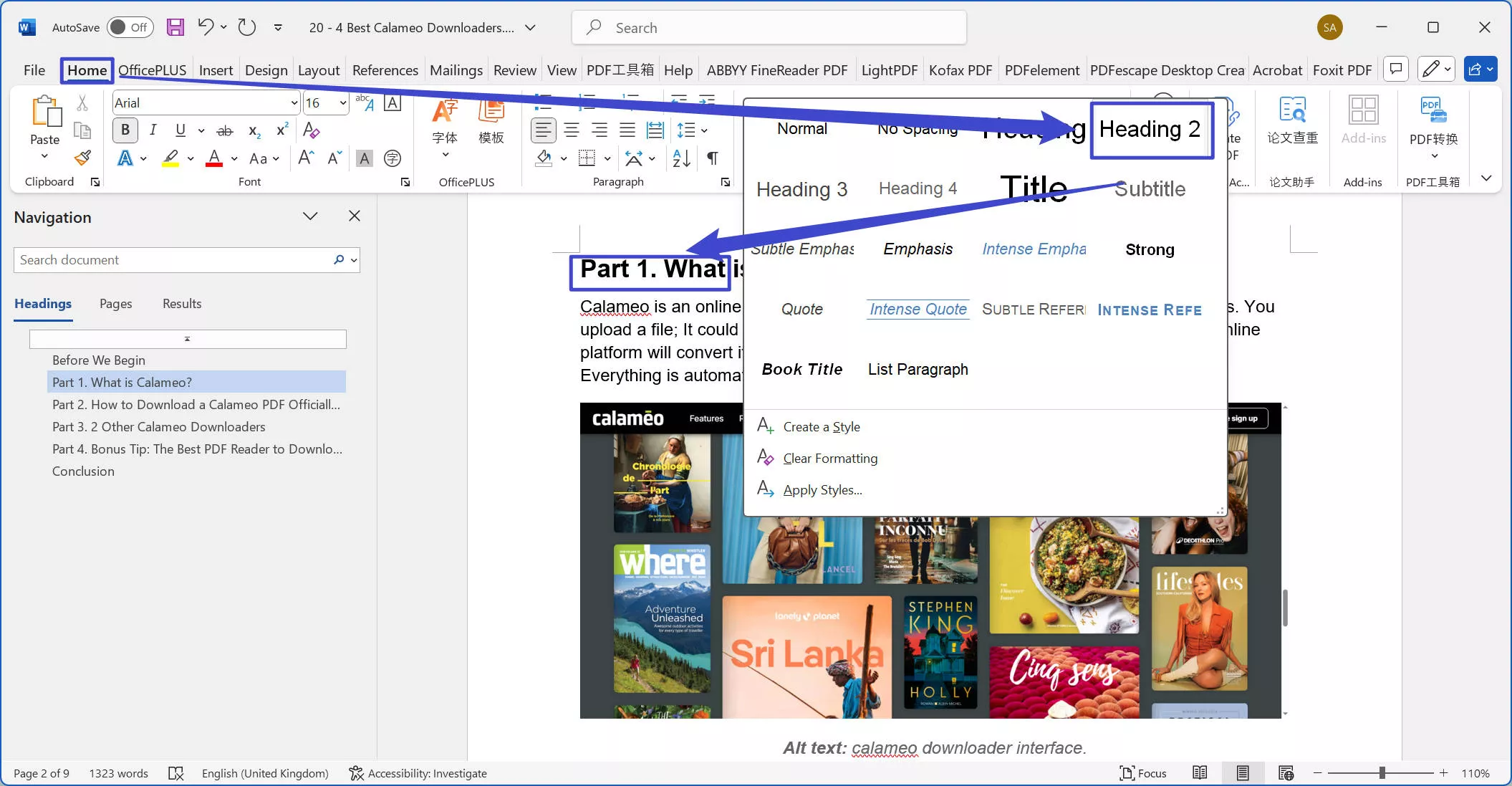This screenshot has height=786, width=1512.
Task: Click the Undo arrow icon
Action: point(206,27)
